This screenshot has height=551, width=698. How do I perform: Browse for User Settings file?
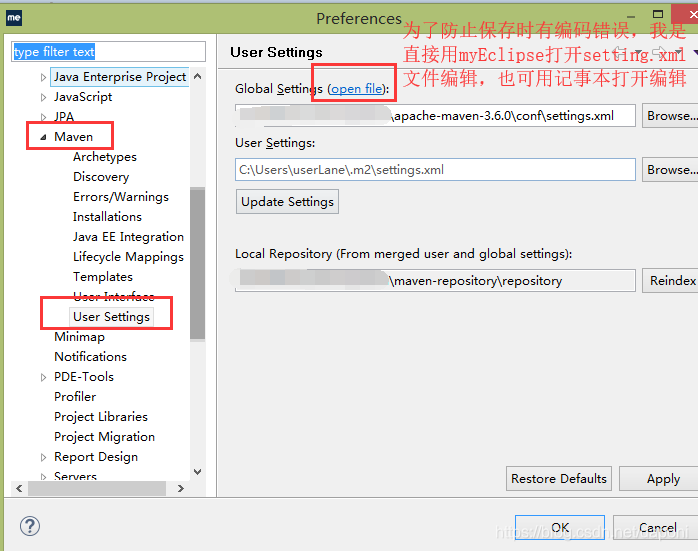point(670,170)
